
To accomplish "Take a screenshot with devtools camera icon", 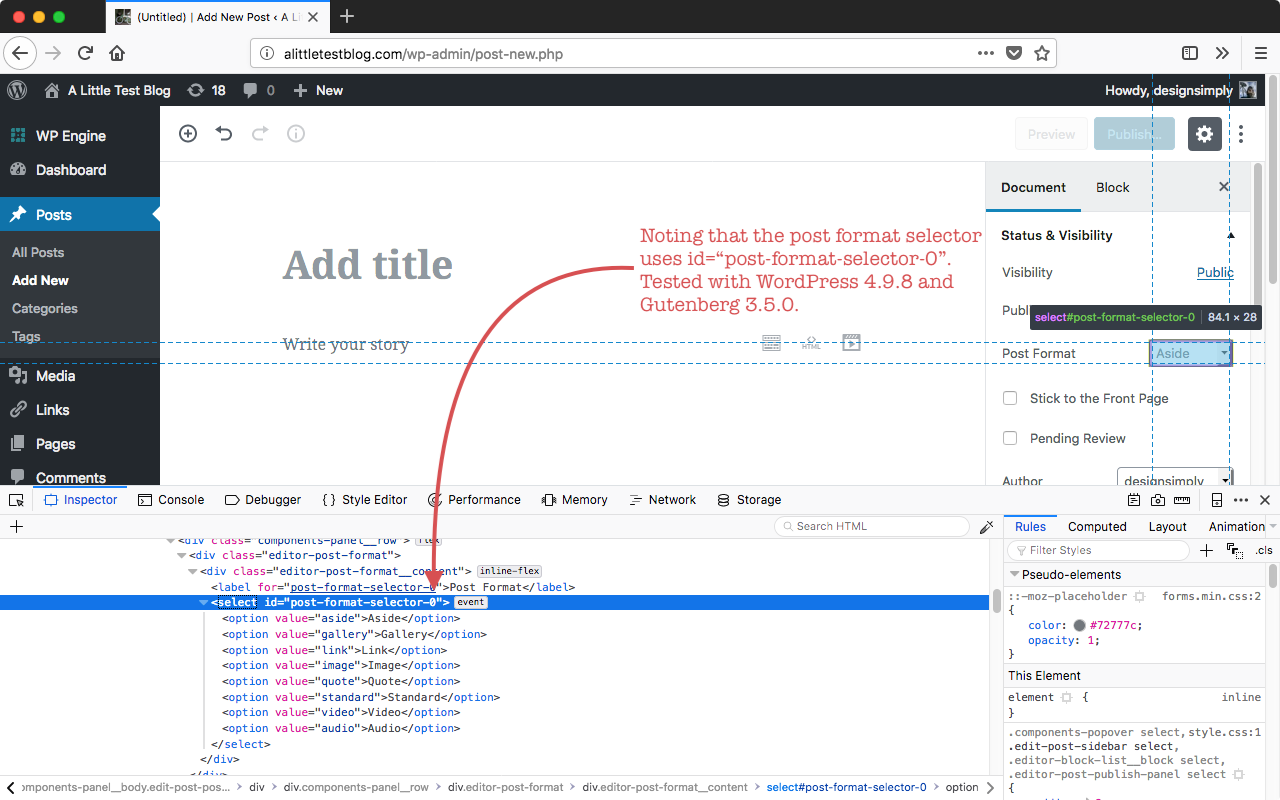I will coord(1158,500).
